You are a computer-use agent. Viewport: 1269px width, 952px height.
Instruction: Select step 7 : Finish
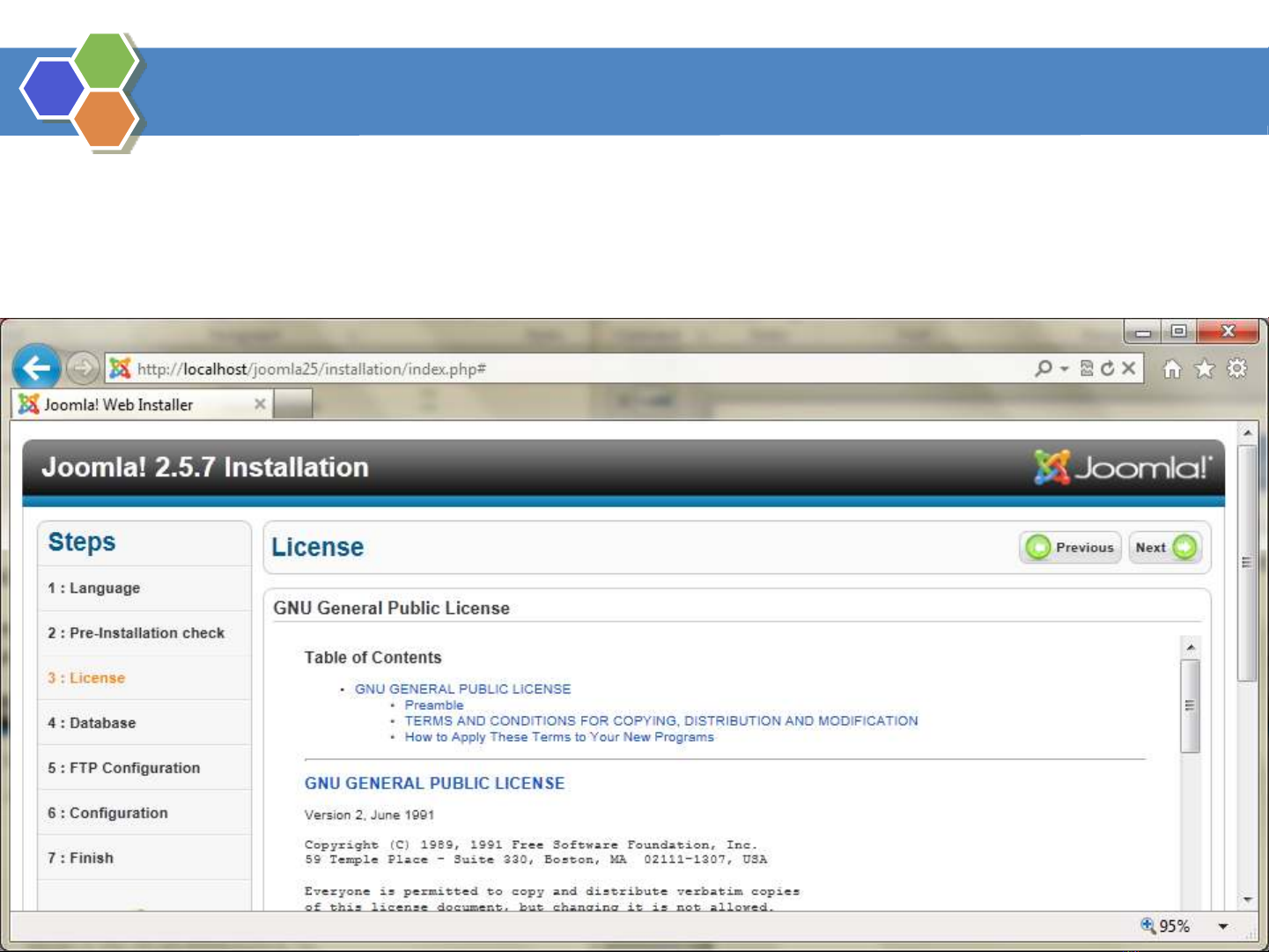(81, 857)
